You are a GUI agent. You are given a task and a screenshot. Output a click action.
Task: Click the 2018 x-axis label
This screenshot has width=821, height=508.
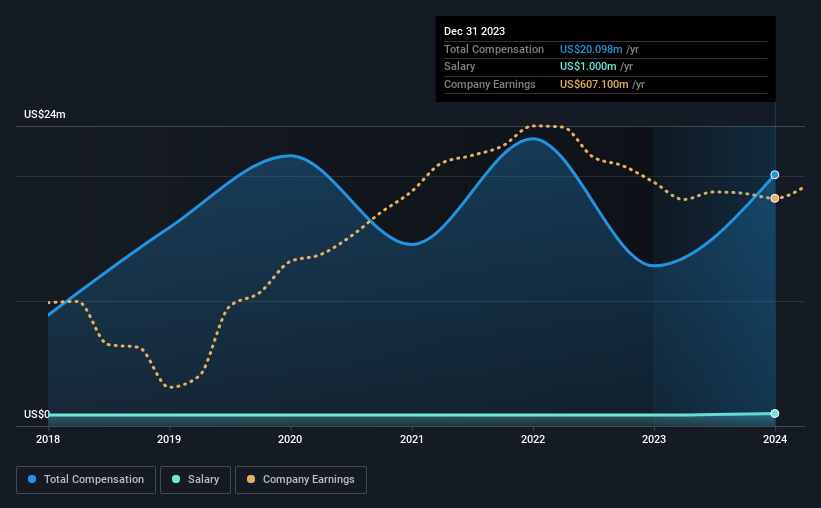pos(48,439)
